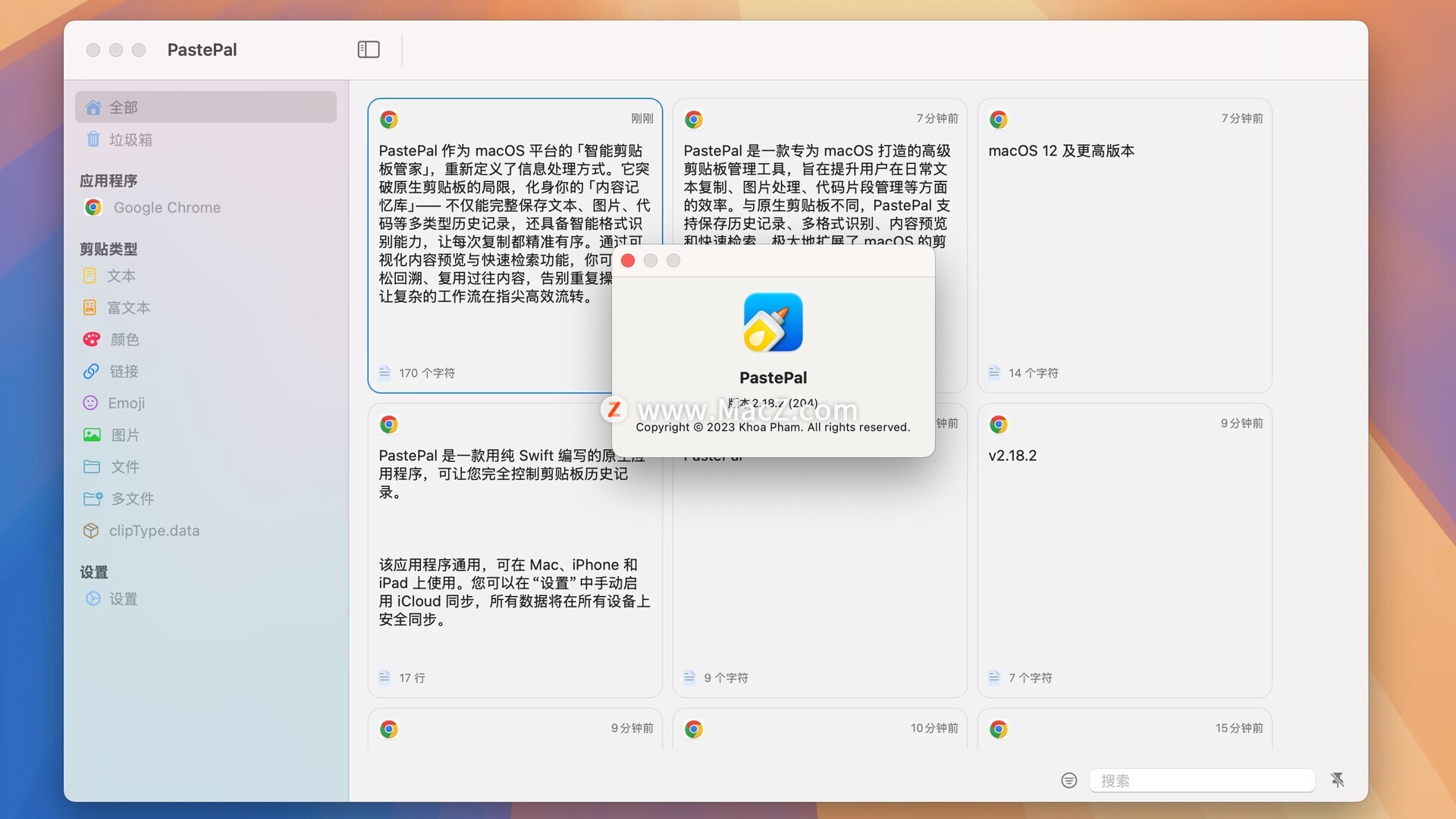Click the 应用程序 section header
The image size is (1456, 819).
click(x=108, y=180)
